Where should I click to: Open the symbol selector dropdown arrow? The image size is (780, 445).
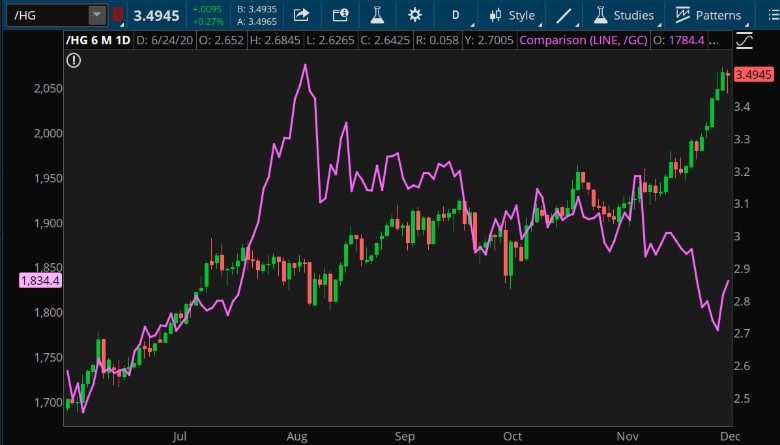[x=98, y=15]
